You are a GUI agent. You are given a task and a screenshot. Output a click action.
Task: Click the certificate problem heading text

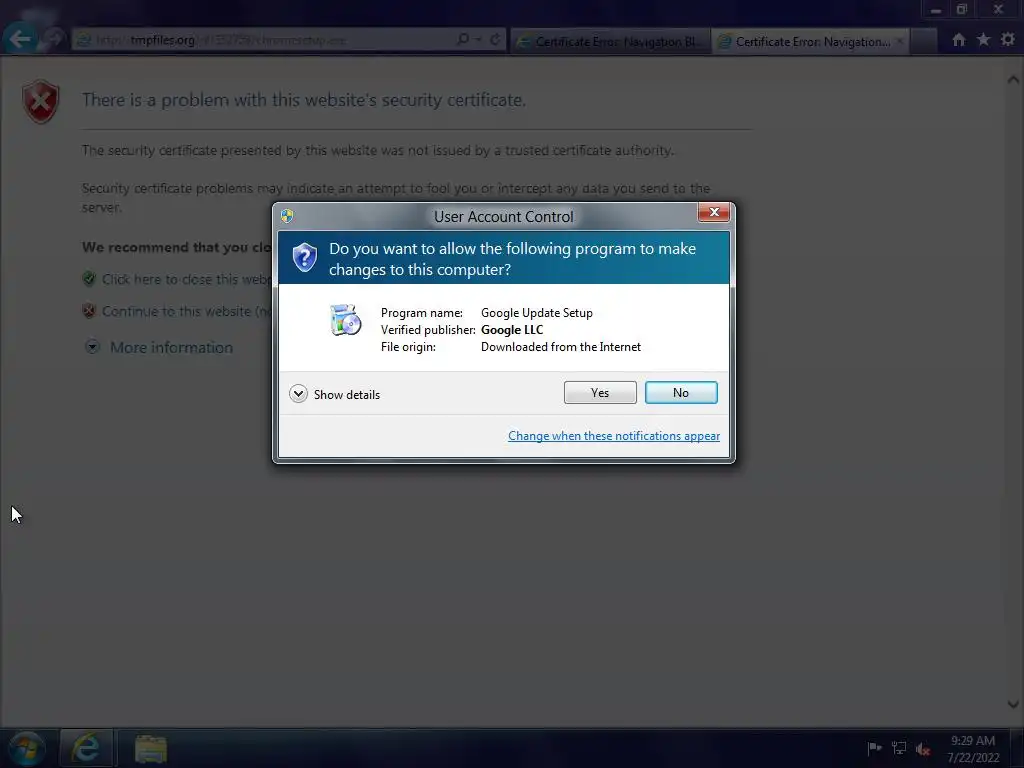pos(304,100)
